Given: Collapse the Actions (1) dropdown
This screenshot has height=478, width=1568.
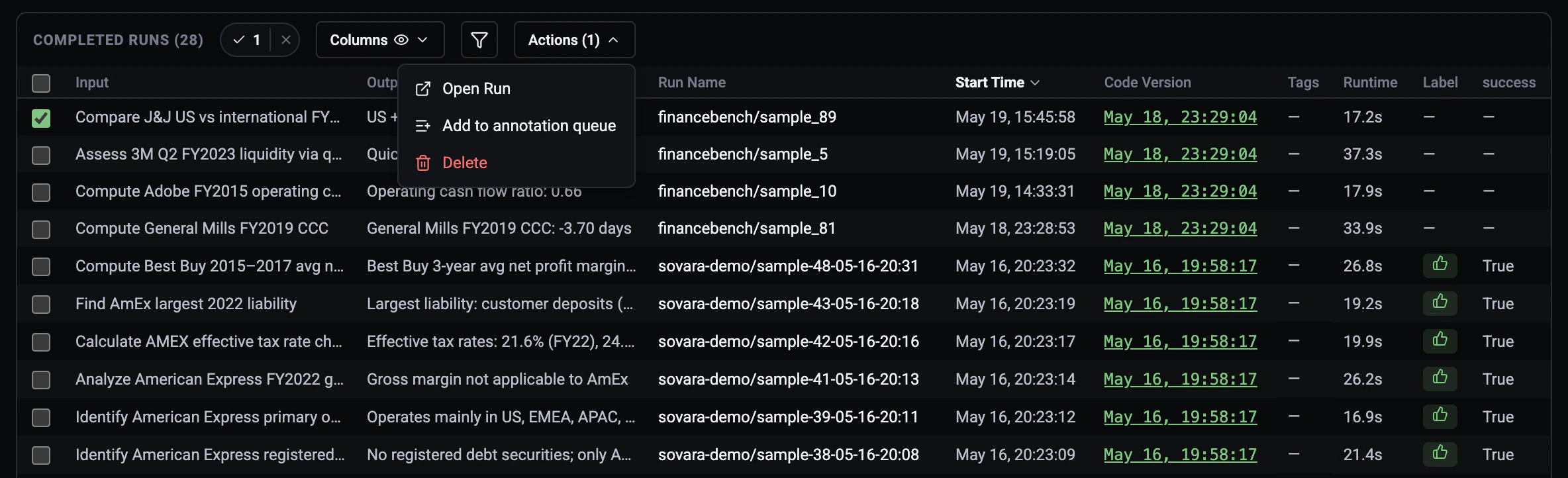Looking at the screenshot, I should point(574,40).
